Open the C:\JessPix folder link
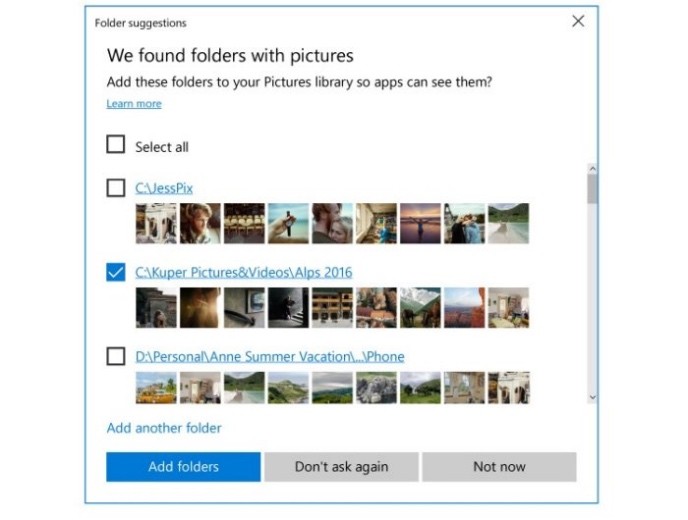Viewport: 688px width, 520px height. point(162,187)
